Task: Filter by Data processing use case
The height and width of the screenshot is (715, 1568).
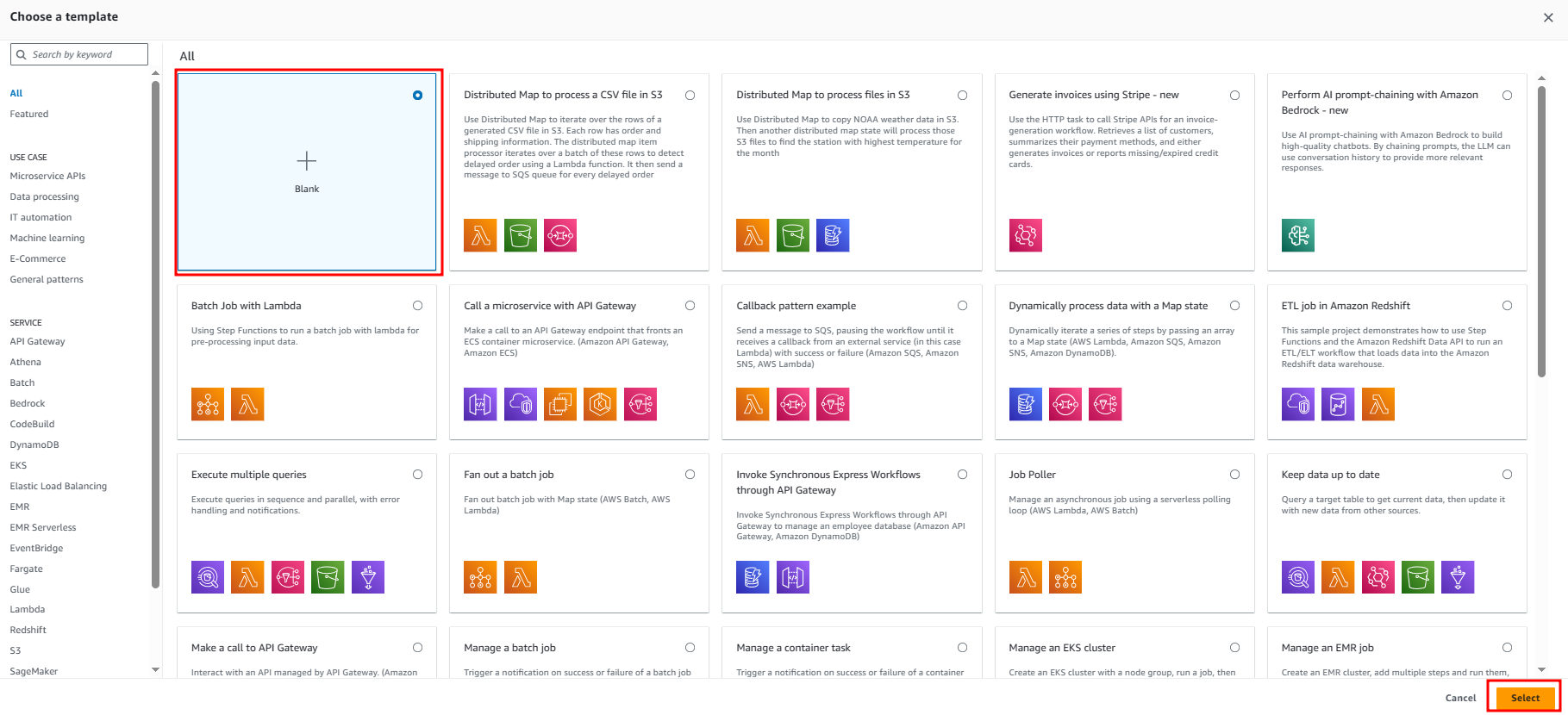Action: 44,196
